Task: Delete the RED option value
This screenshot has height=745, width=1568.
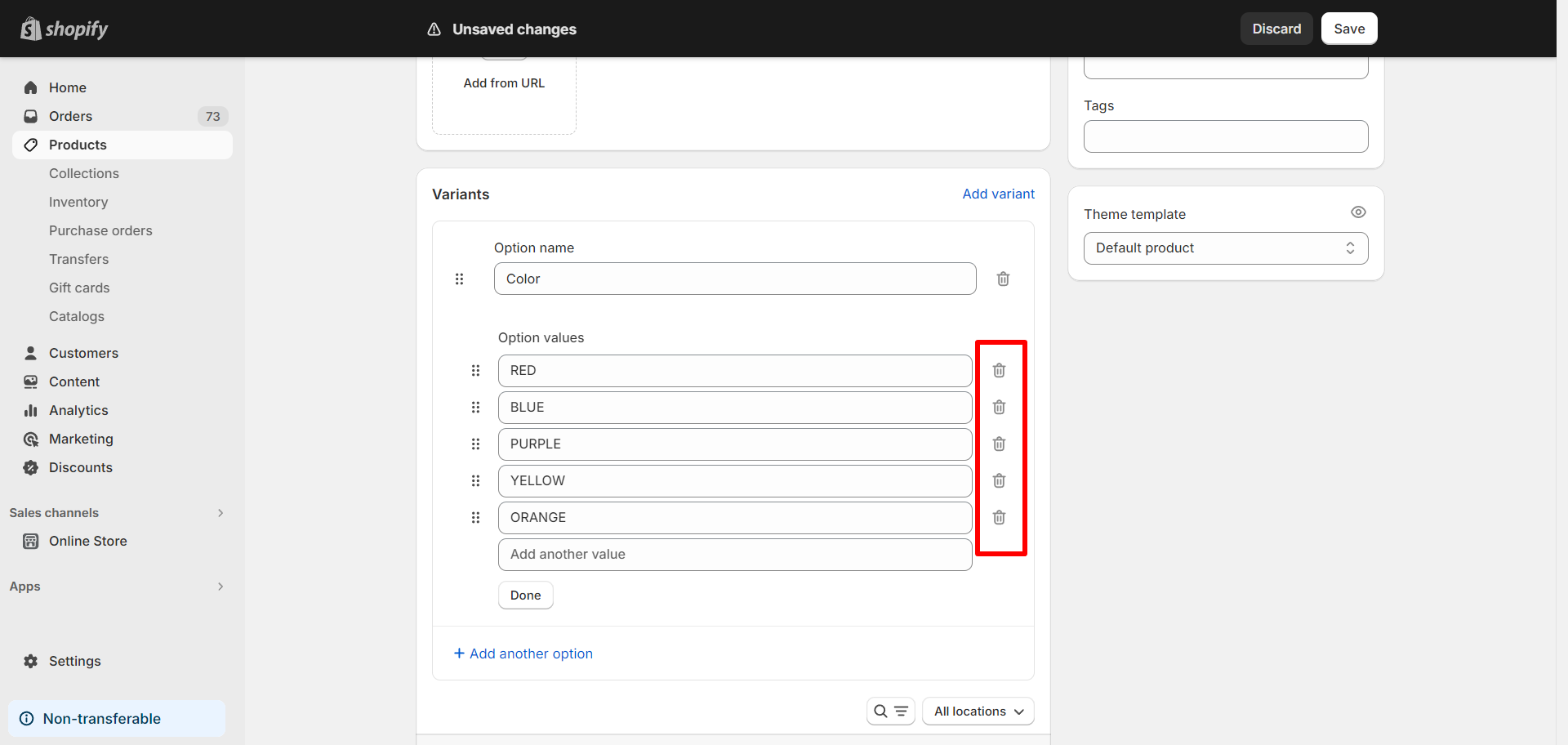Action: tap(999, 371)
